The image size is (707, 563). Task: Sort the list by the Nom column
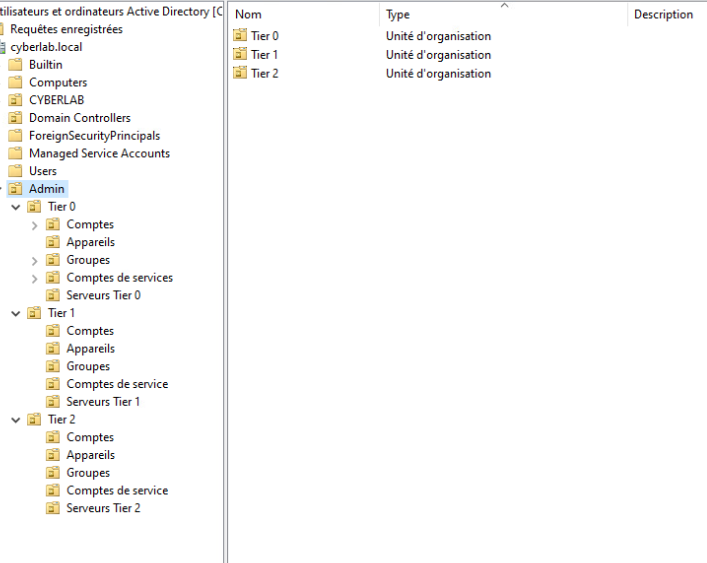[300, 15]
